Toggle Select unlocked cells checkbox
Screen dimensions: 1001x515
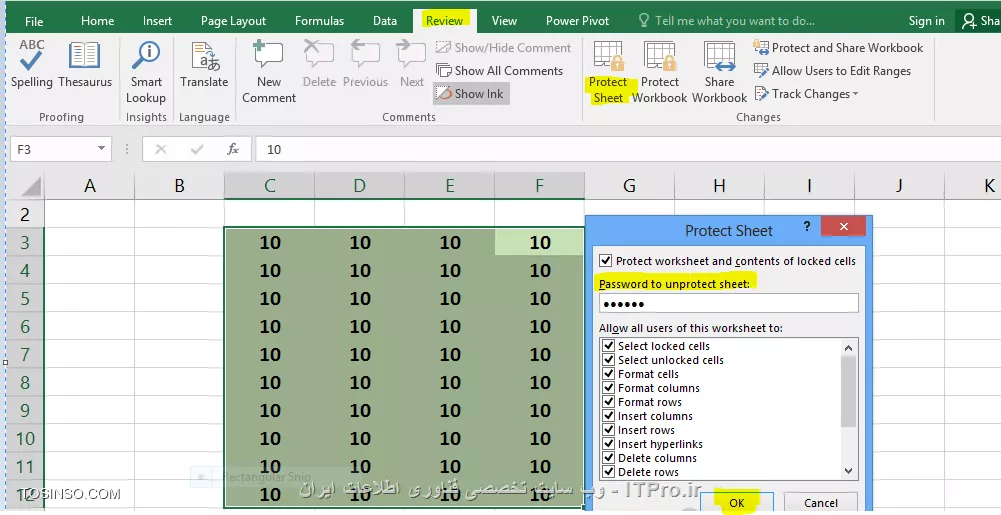click(608, 359)
